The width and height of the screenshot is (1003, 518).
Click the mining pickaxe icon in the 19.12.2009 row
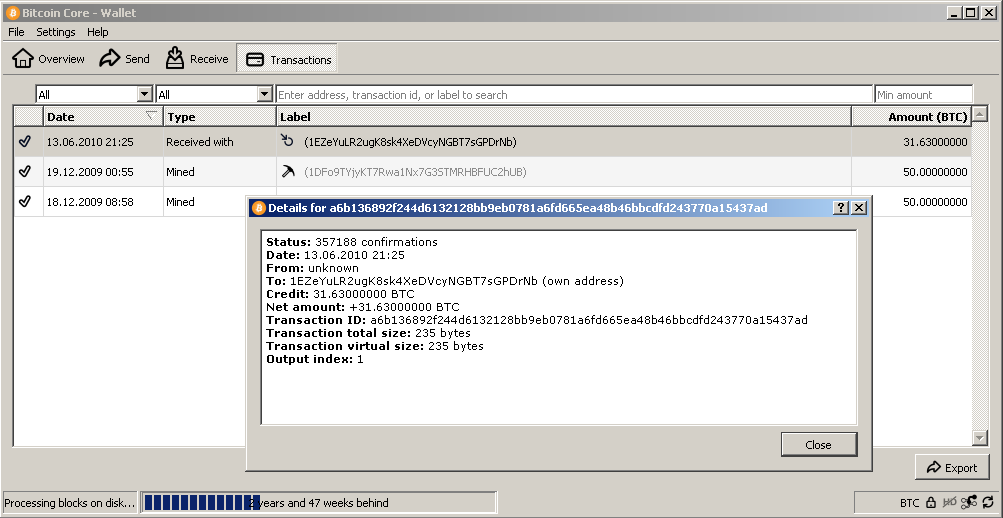point(288,171)
